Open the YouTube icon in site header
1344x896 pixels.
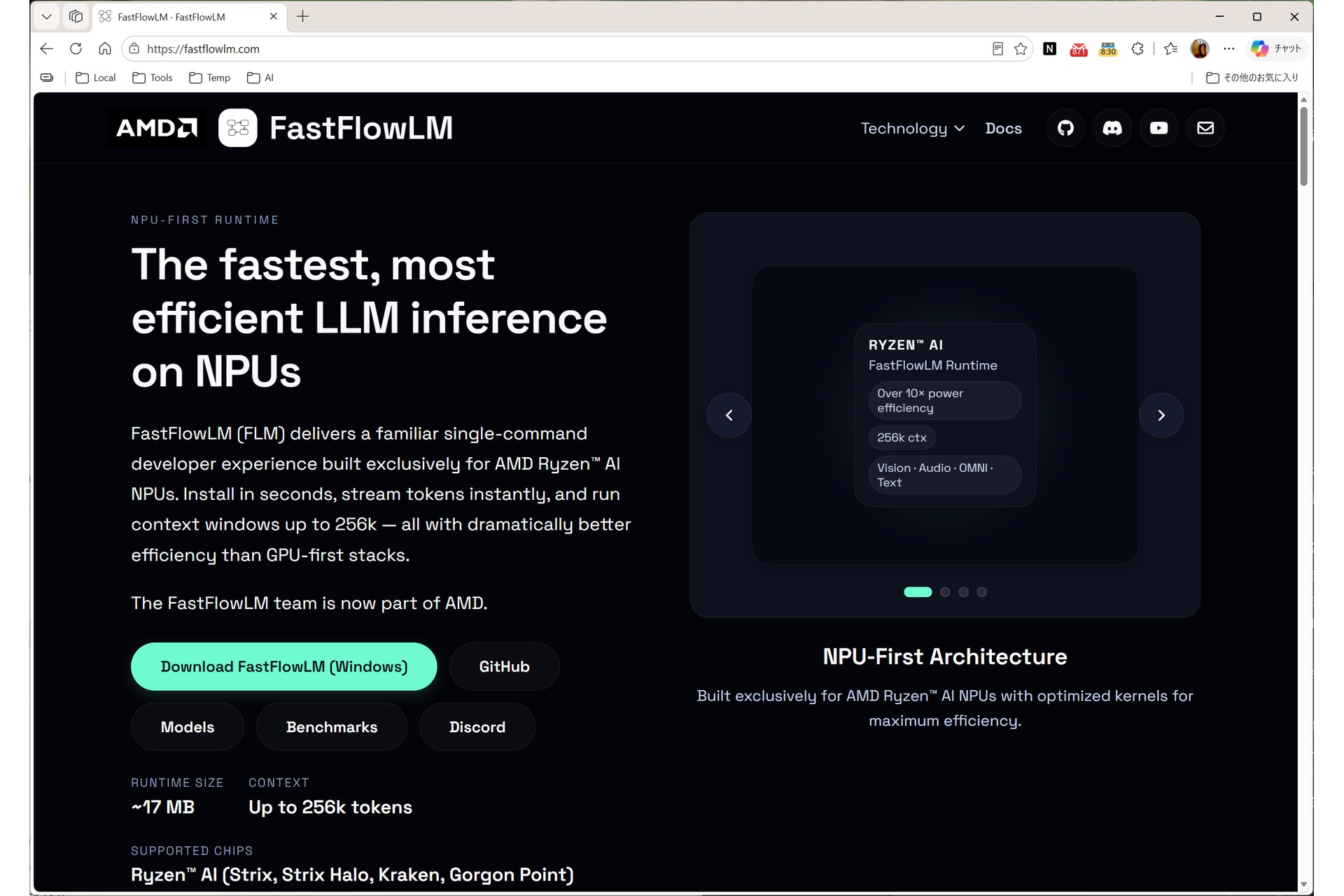[1158, 128]
